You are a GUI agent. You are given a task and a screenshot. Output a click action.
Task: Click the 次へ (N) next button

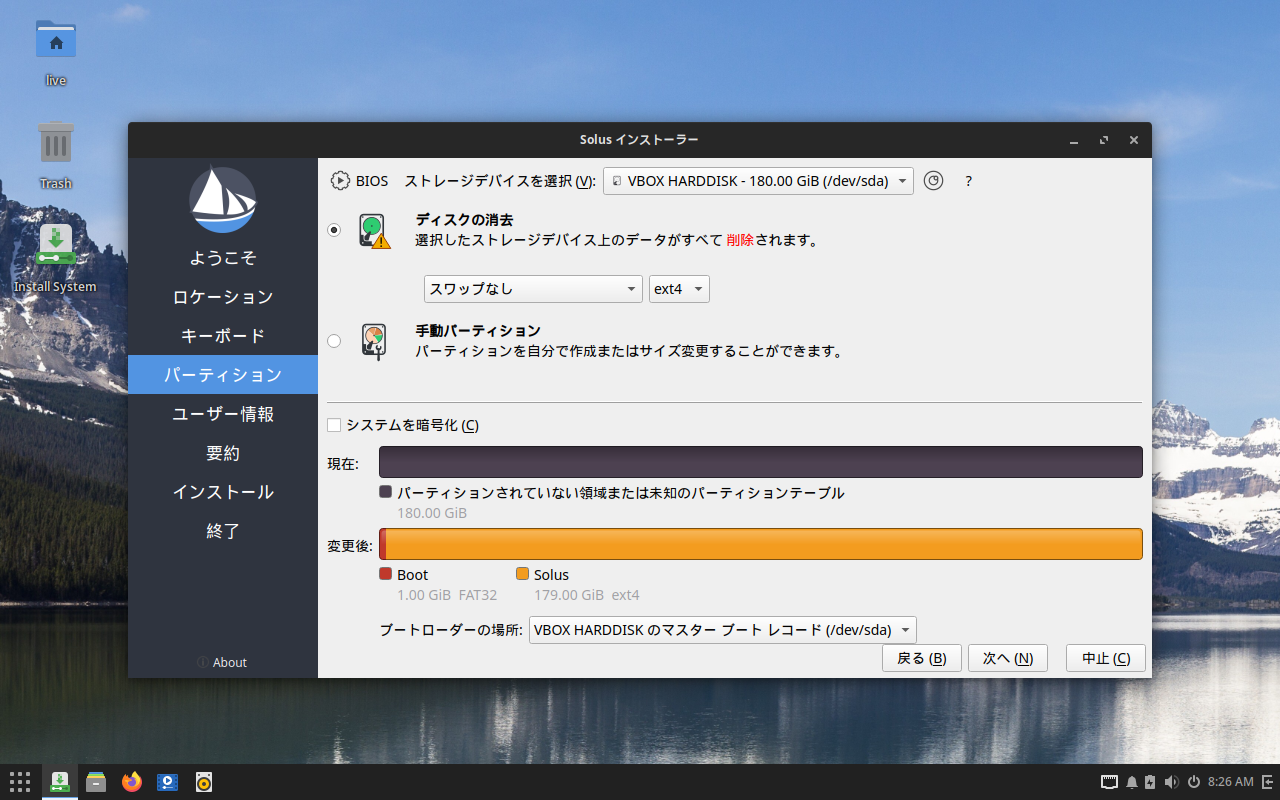pos(1008,658)
